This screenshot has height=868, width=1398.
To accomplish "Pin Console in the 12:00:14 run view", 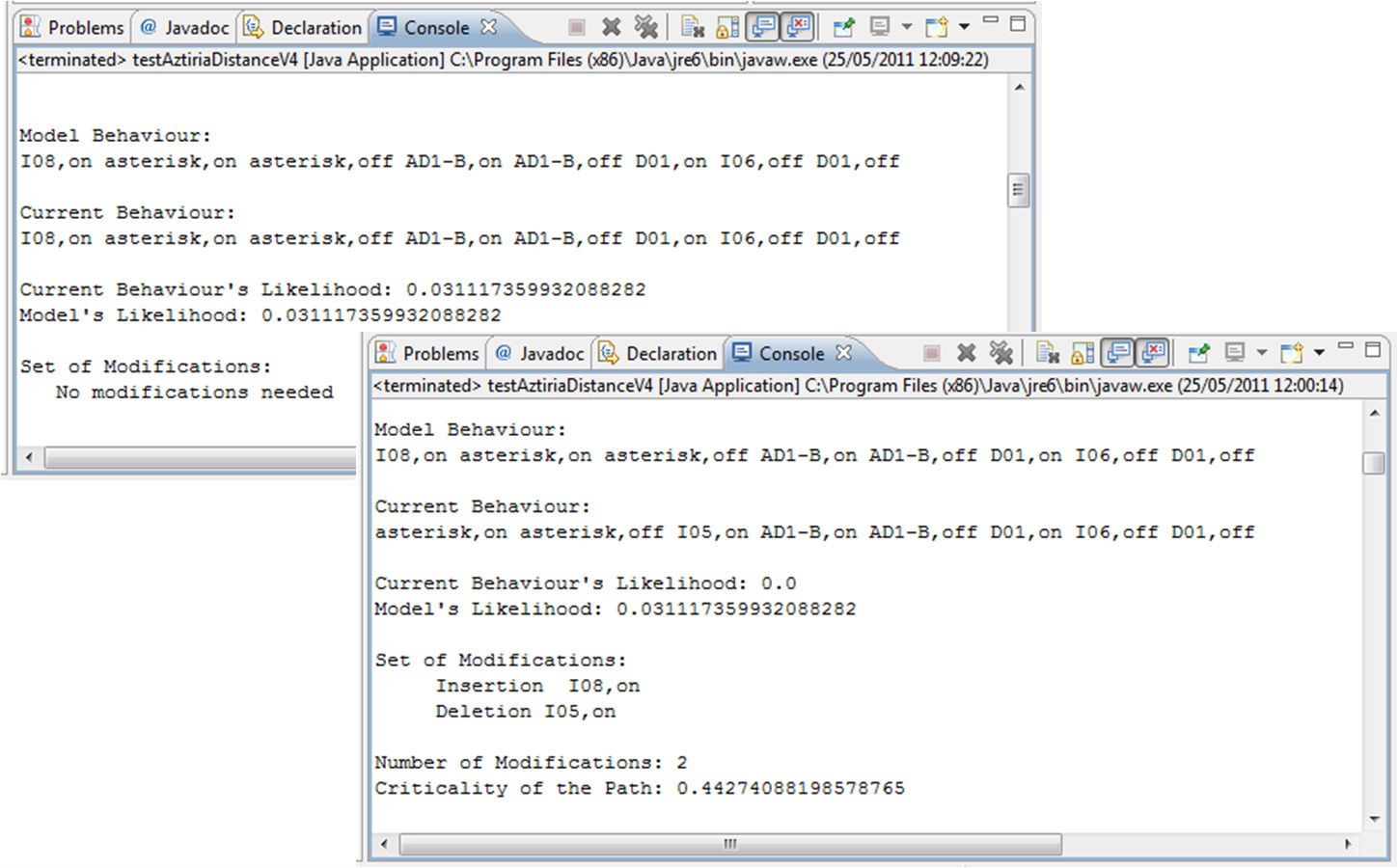I will tap(1198, 353).
